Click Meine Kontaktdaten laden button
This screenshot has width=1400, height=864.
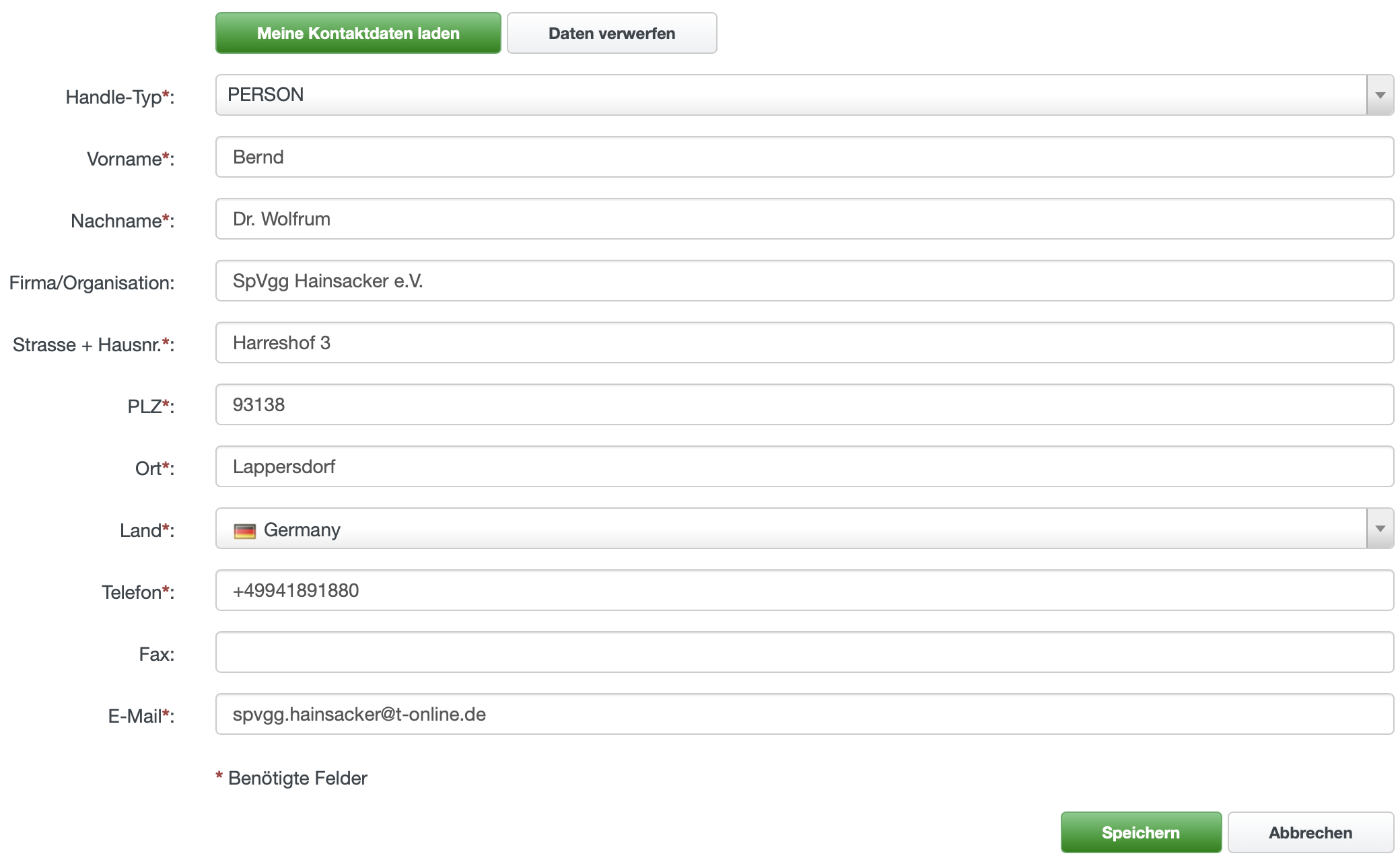click(358, 33)
